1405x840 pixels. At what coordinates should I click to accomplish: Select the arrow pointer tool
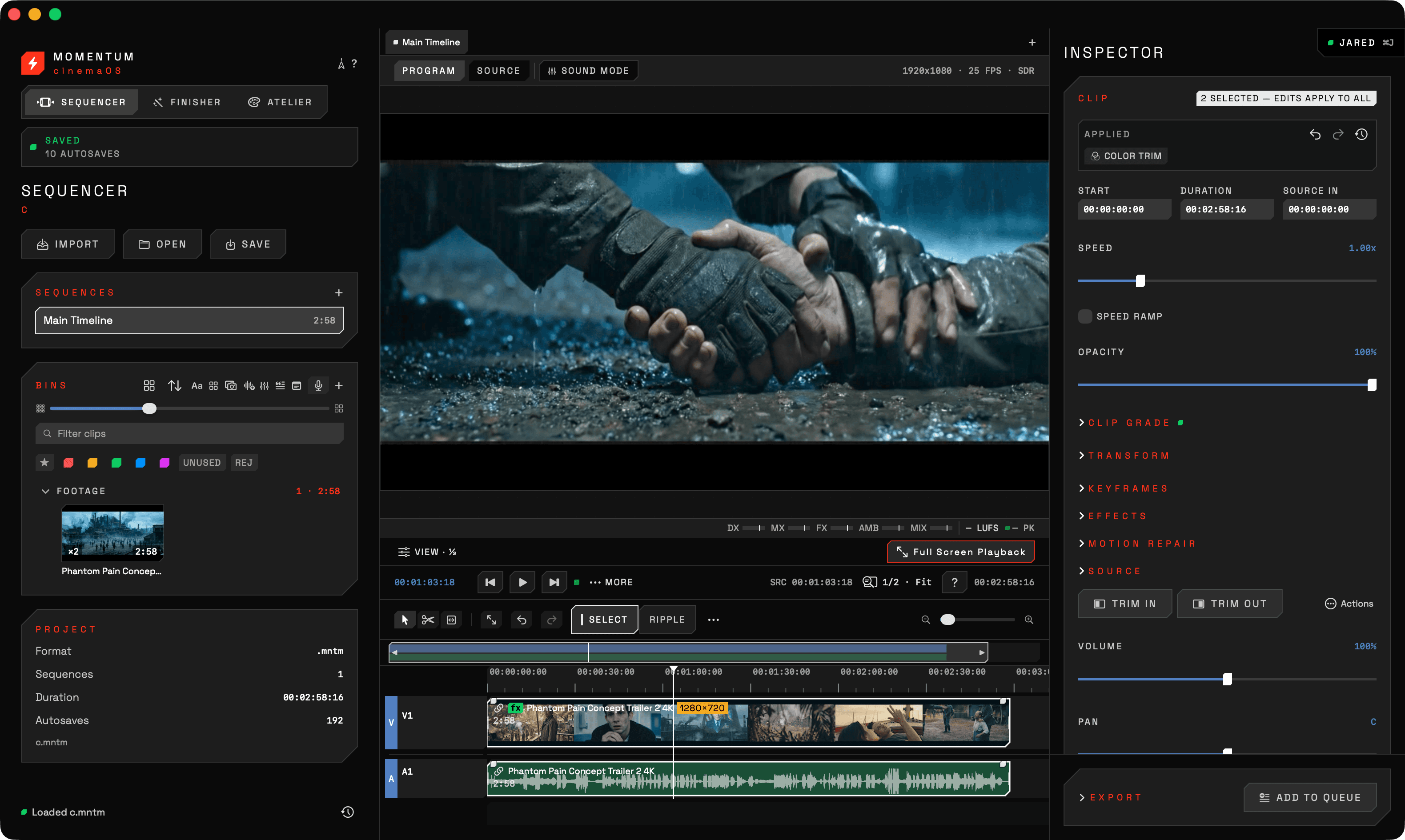coord(405,620)
